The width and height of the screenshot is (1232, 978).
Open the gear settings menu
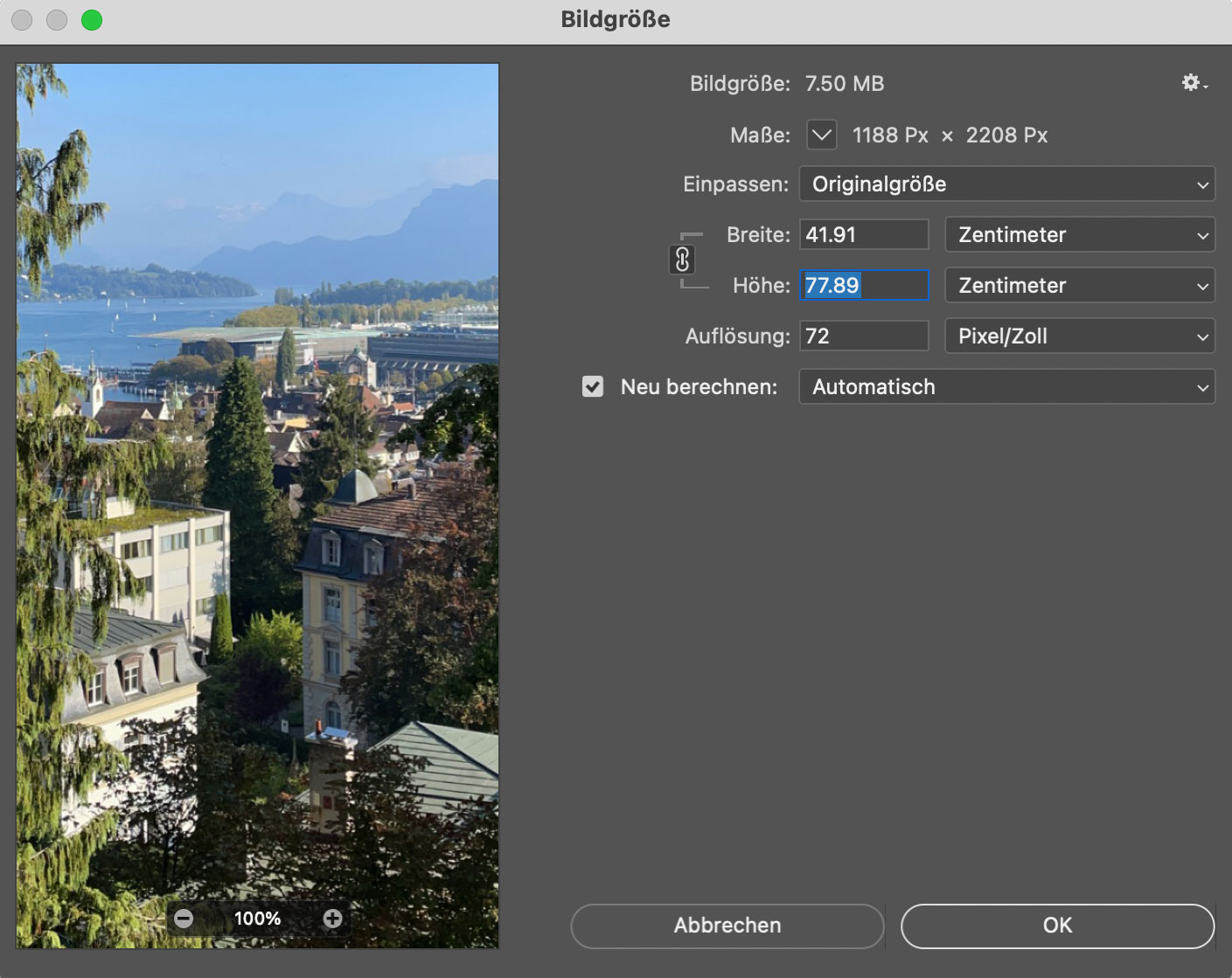1194,83
